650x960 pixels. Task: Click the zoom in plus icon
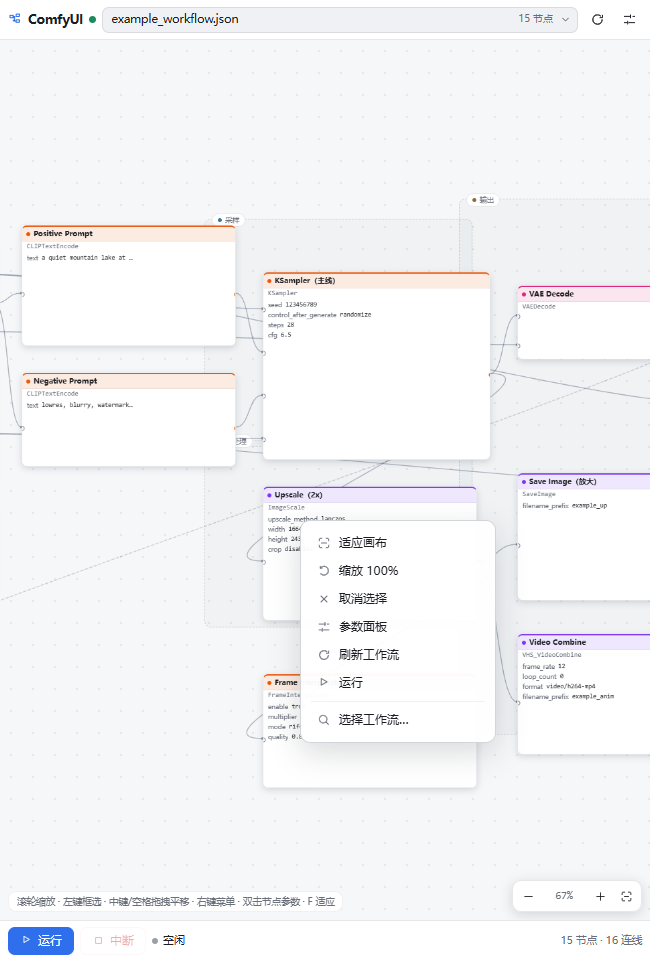coord(600,896)
